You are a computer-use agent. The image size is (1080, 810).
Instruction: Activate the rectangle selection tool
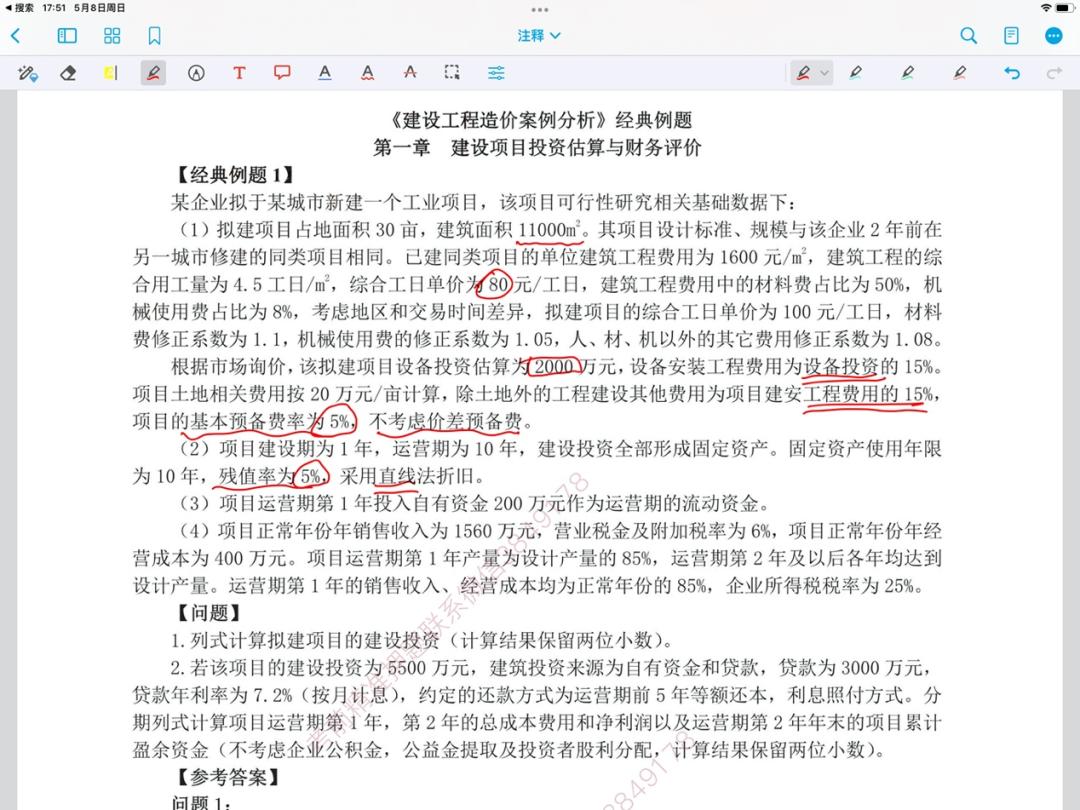(x=451, y=72)
